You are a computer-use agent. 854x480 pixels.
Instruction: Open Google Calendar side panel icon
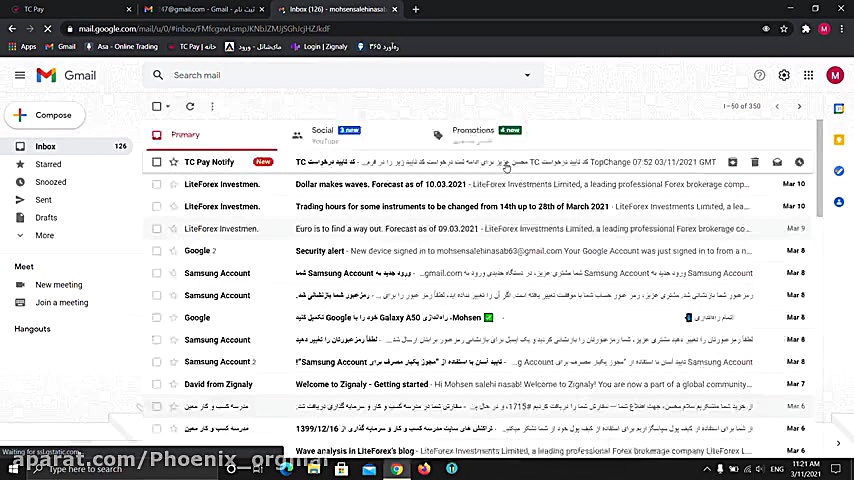(839, 109)
